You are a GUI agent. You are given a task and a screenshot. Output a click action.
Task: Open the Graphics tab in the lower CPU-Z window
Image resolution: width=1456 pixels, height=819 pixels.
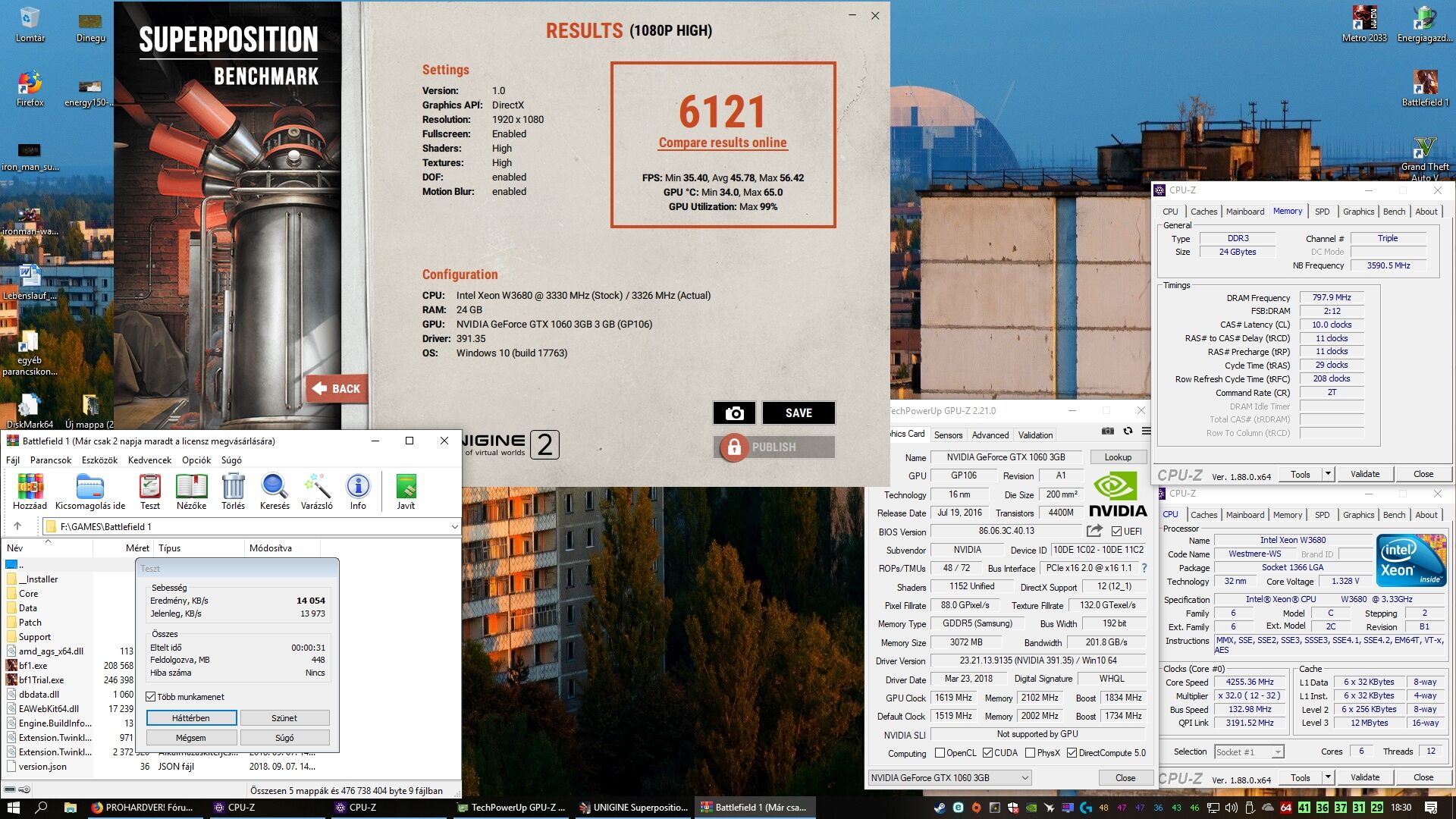click(1358, 515)
